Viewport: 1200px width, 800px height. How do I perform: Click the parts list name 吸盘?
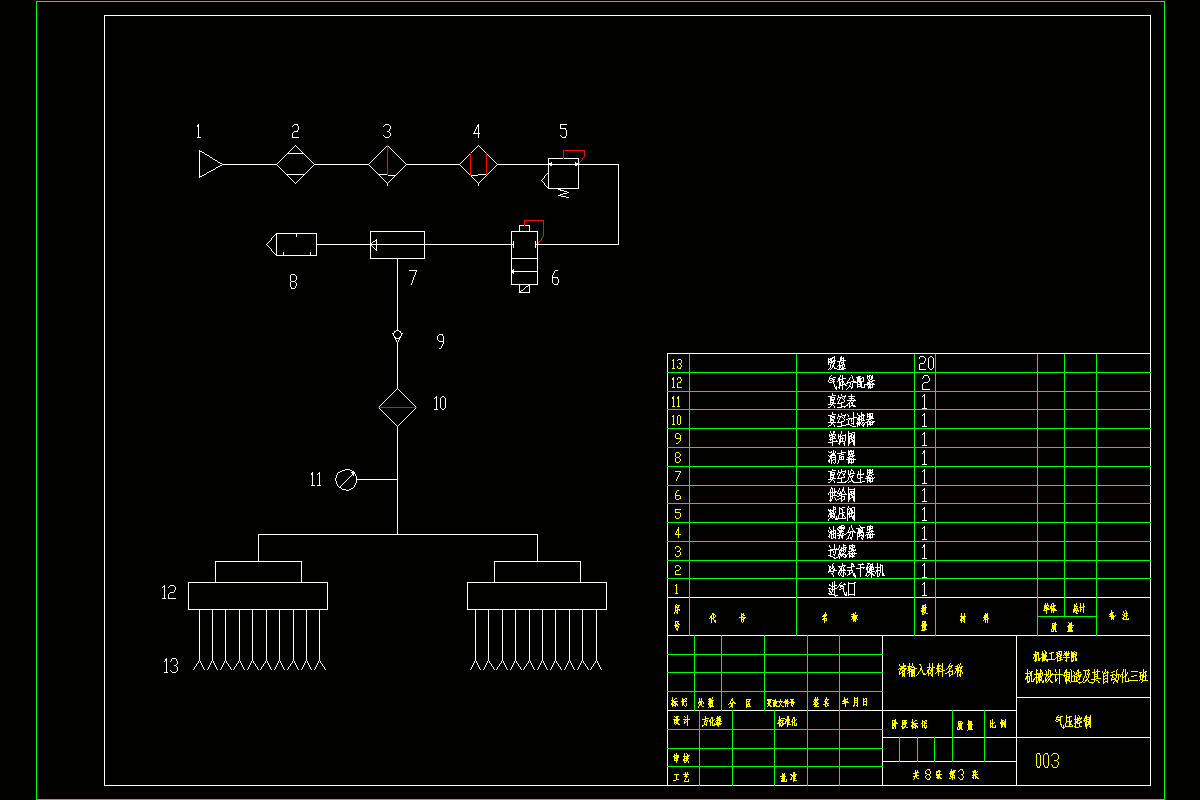[x=837, y=363]
